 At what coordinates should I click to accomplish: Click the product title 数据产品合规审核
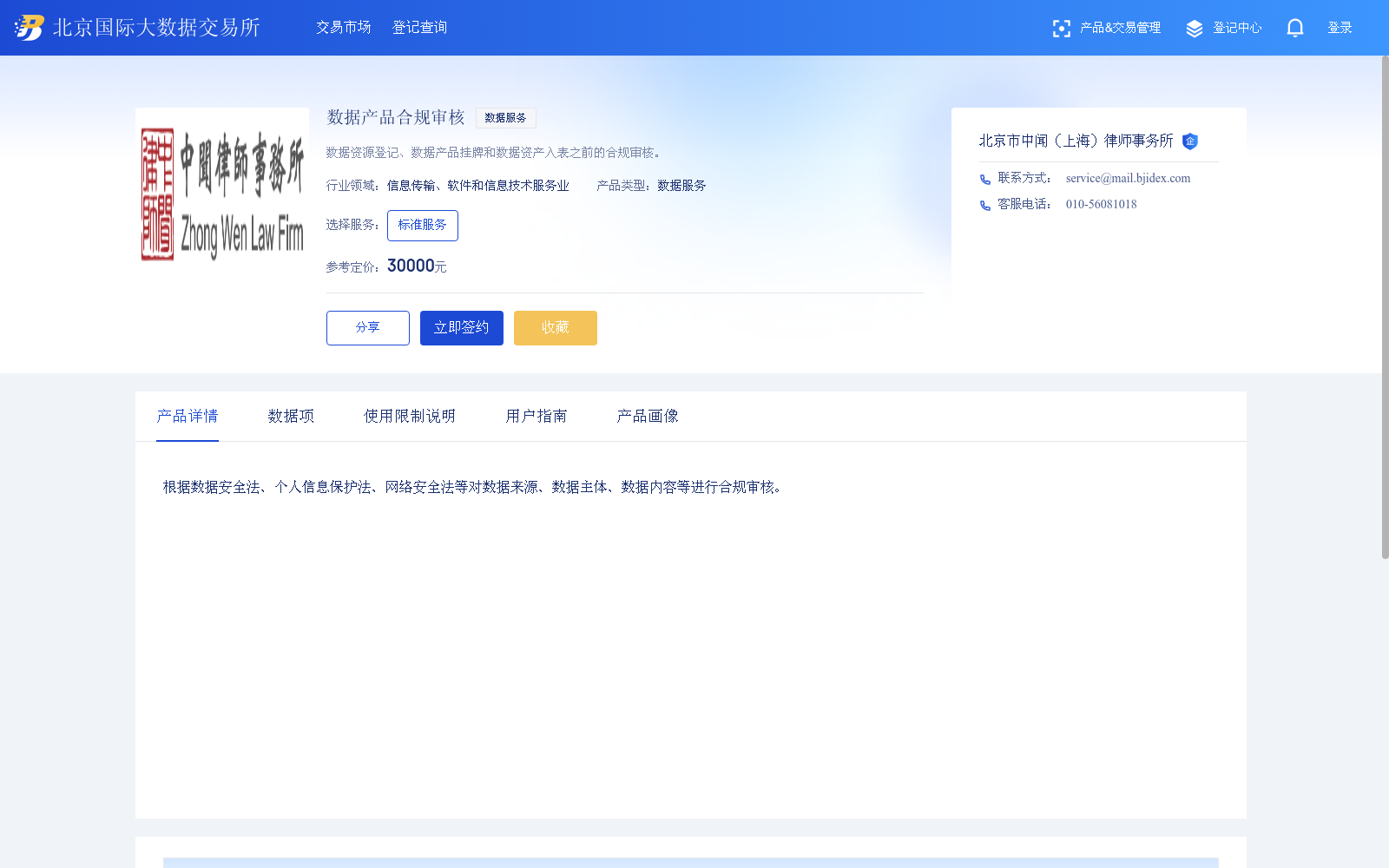coord(396,117)
